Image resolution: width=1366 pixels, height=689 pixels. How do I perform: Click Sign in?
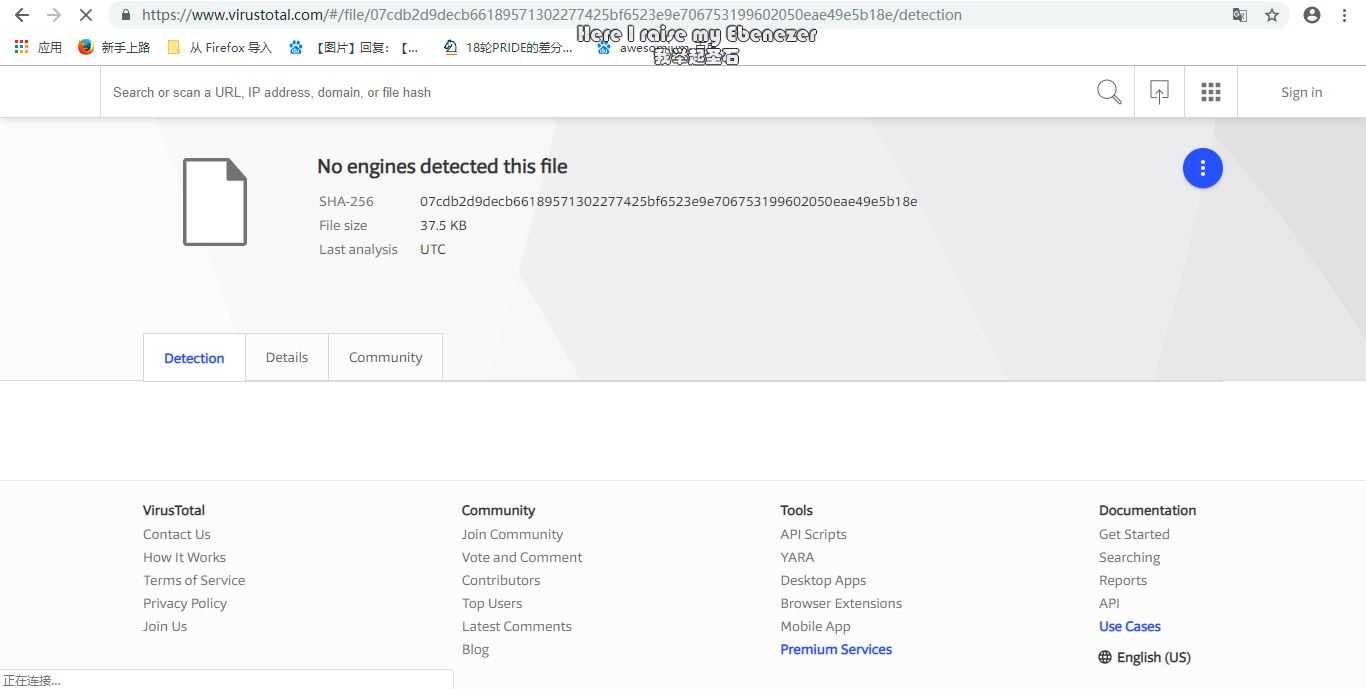click(x=1302, y=92)
